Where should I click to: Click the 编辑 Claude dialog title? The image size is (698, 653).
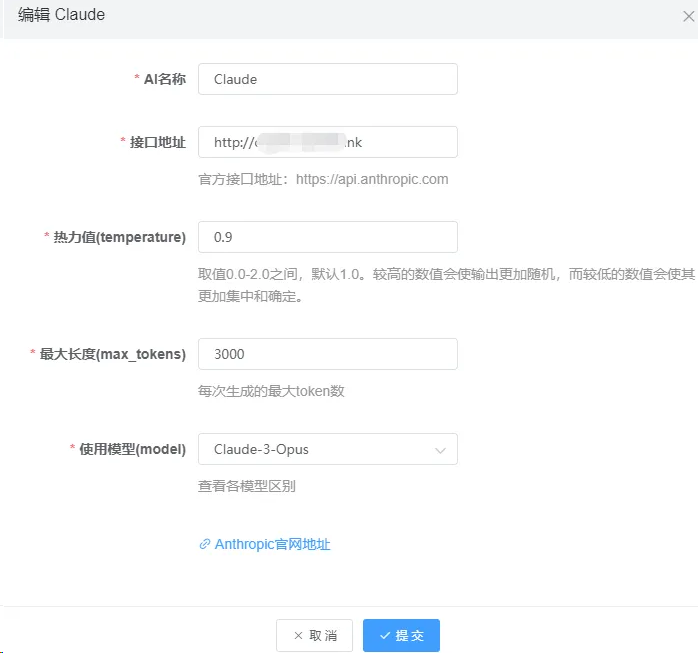pos(61,15)
